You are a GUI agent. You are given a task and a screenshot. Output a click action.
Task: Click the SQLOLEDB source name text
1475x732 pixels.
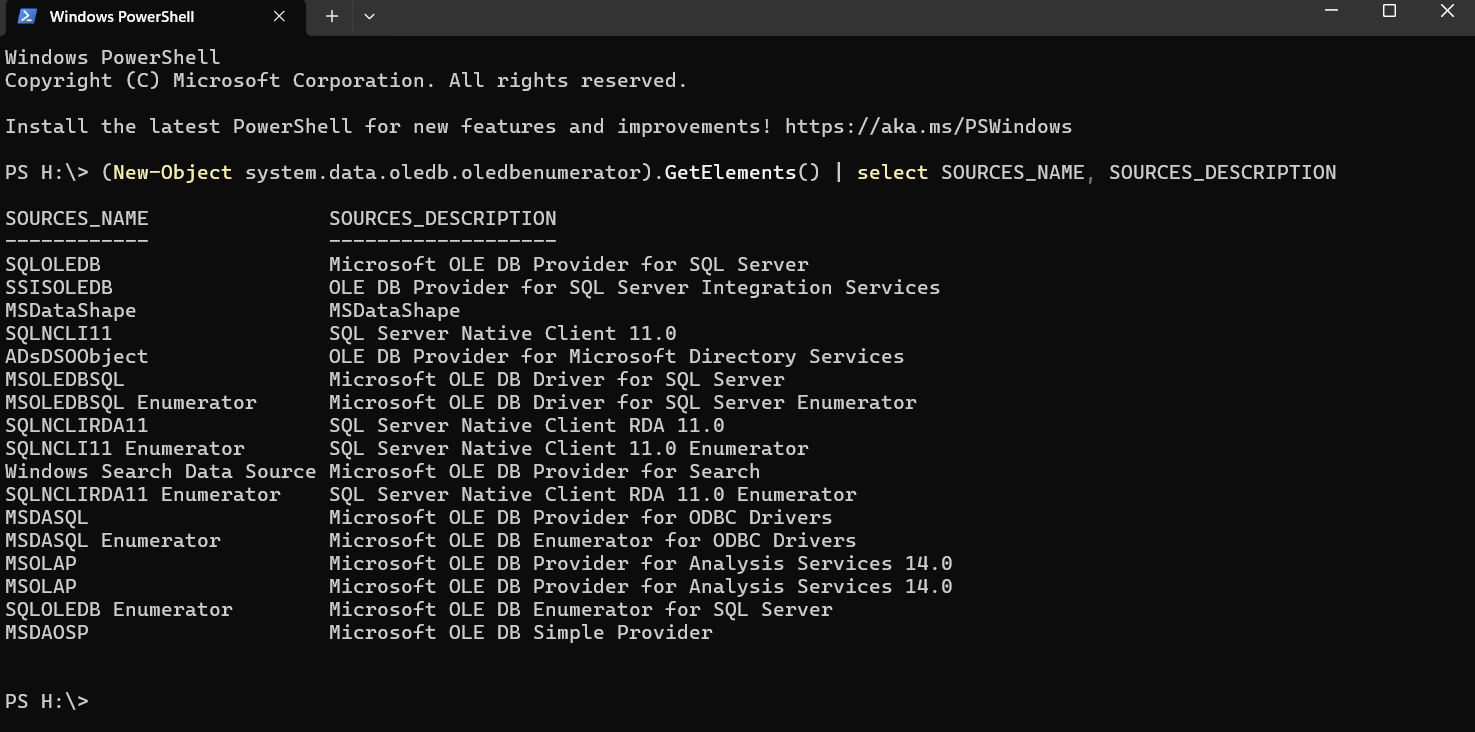pyautogui.click(x=53, y=264)
